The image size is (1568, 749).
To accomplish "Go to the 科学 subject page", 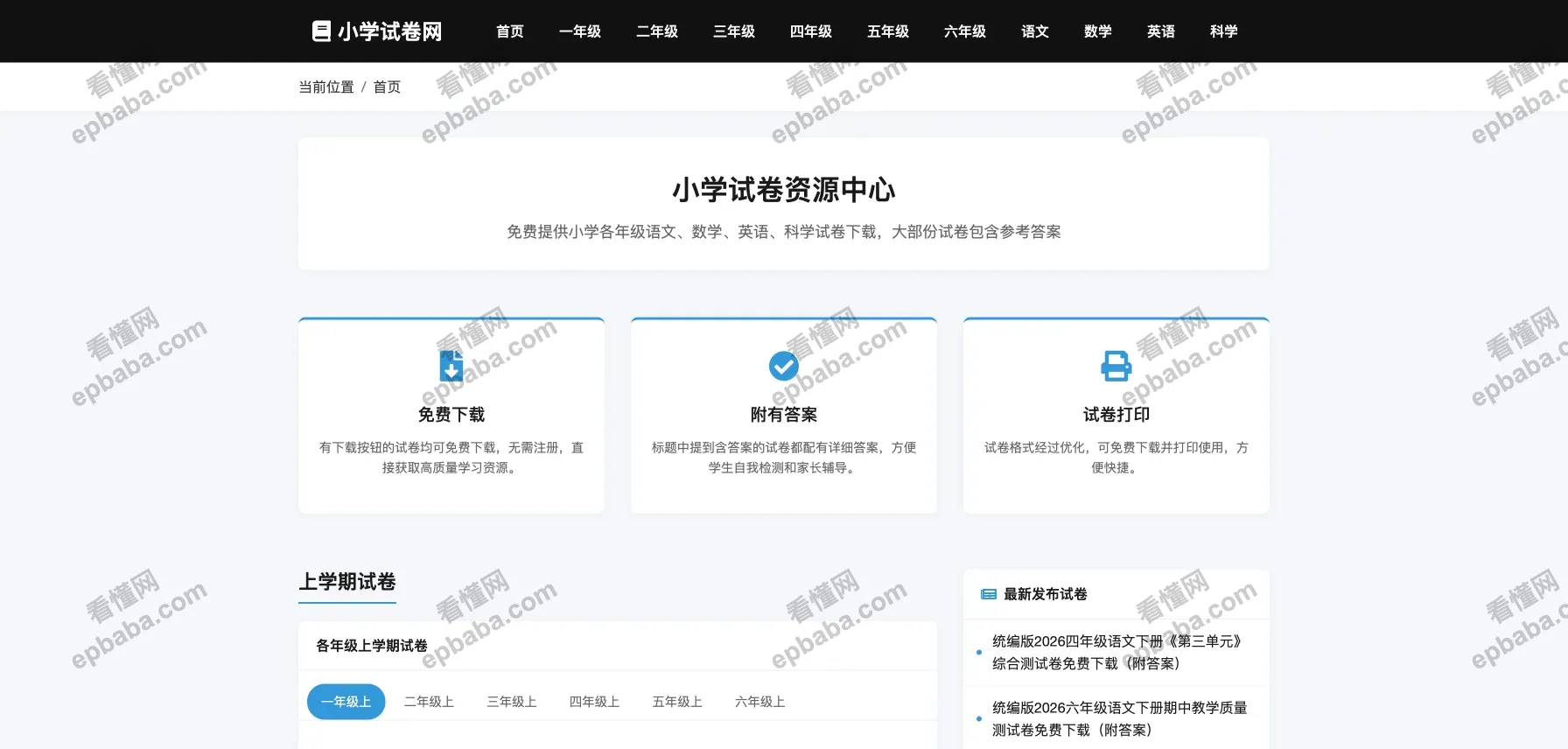I will coord(1224,31).
